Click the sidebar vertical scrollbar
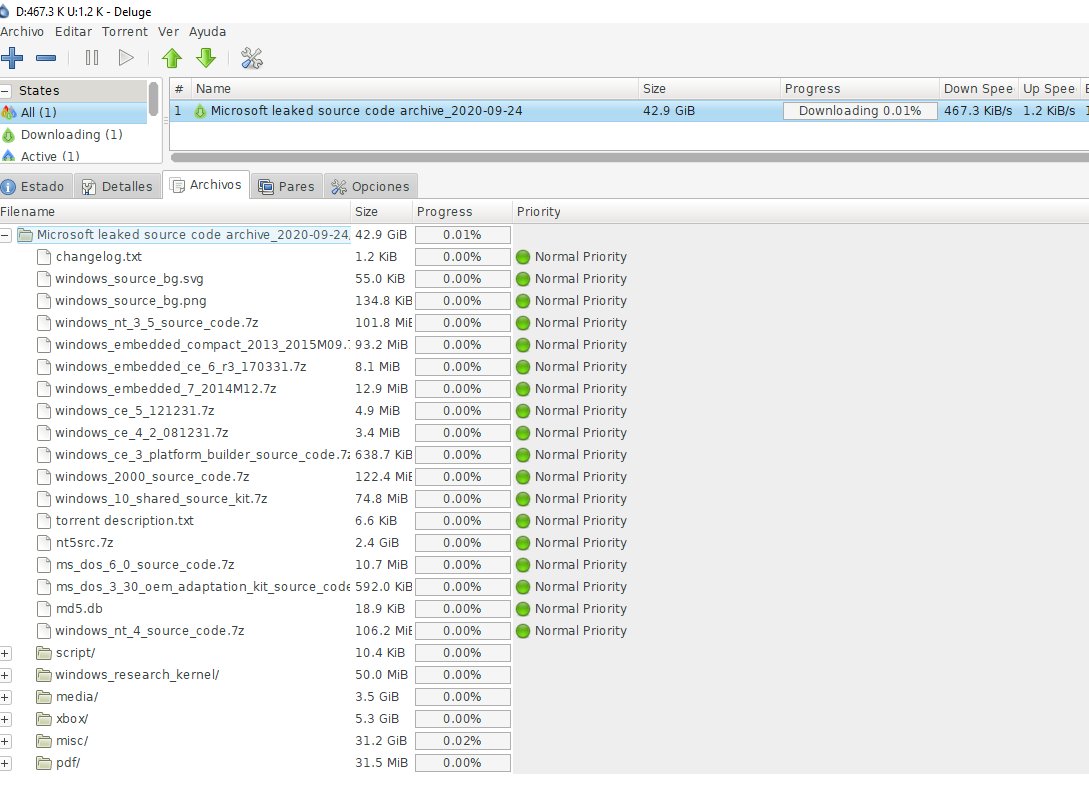This screenshot has height=788, width=1089. point(153,99)
